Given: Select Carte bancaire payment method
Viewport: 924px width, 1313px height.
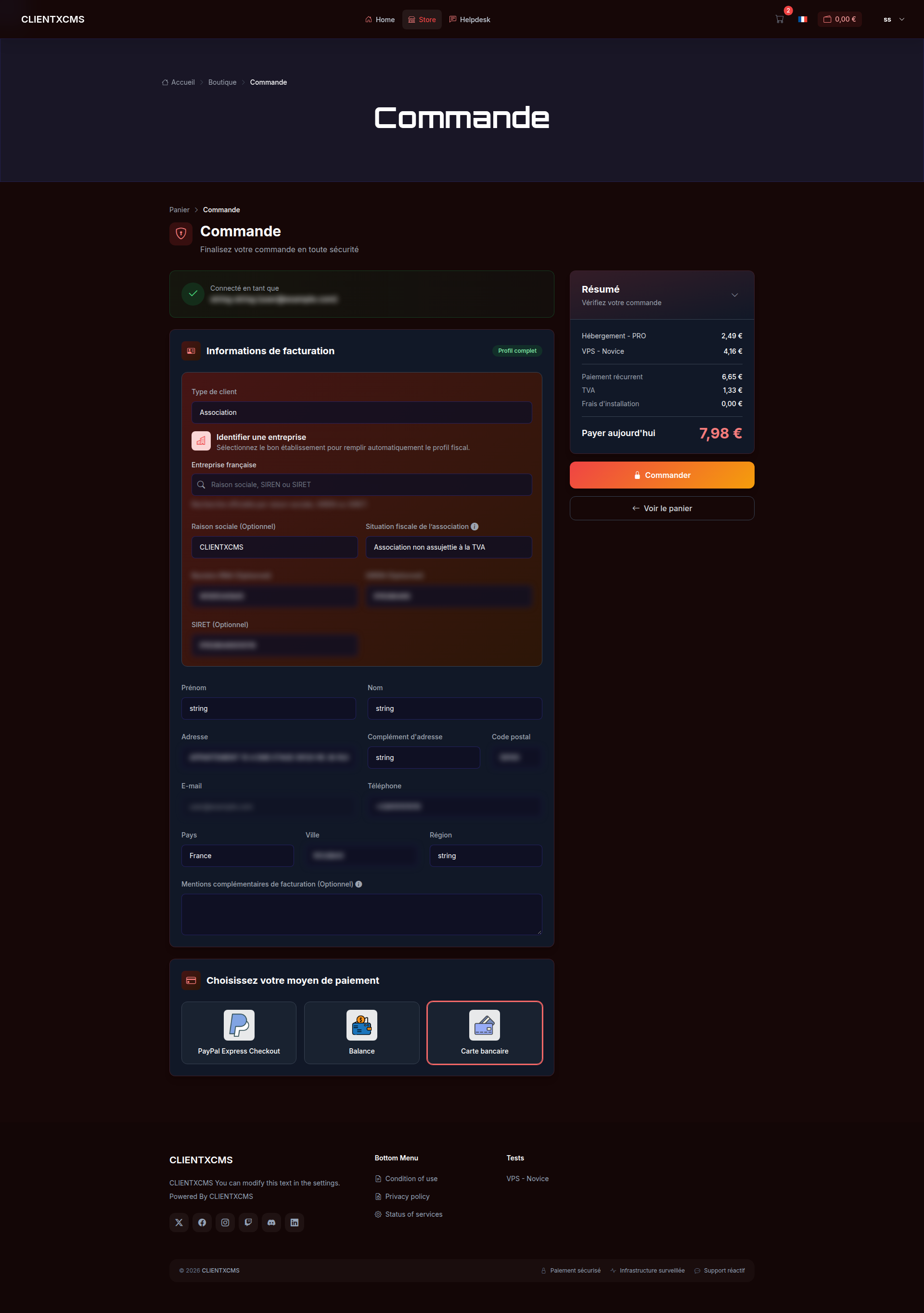Looking at the screenshot, I should pos(485,1033).
